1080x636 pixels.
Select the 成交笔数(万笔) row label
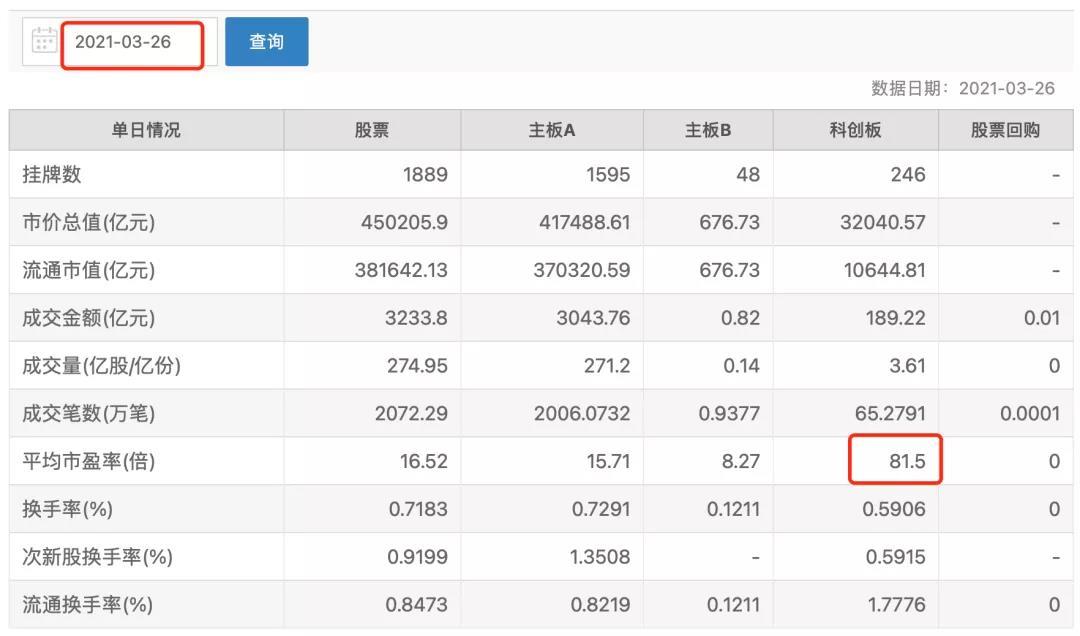[x=89, y=414]
